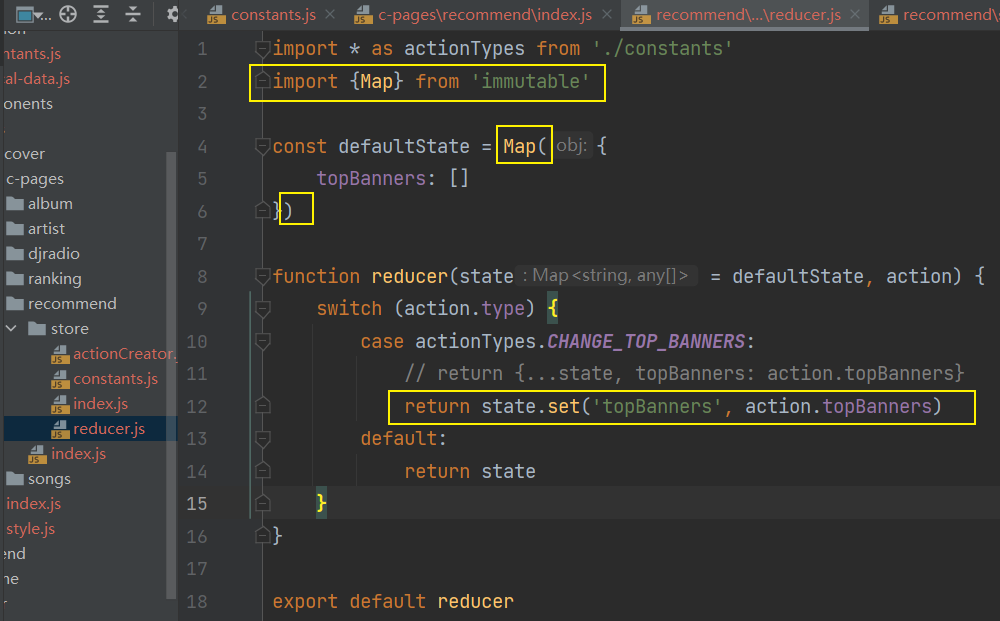Viewport: 1000px width, 621px height.
Task: Click 'export default reducer' statement
Action: (393, 601)
